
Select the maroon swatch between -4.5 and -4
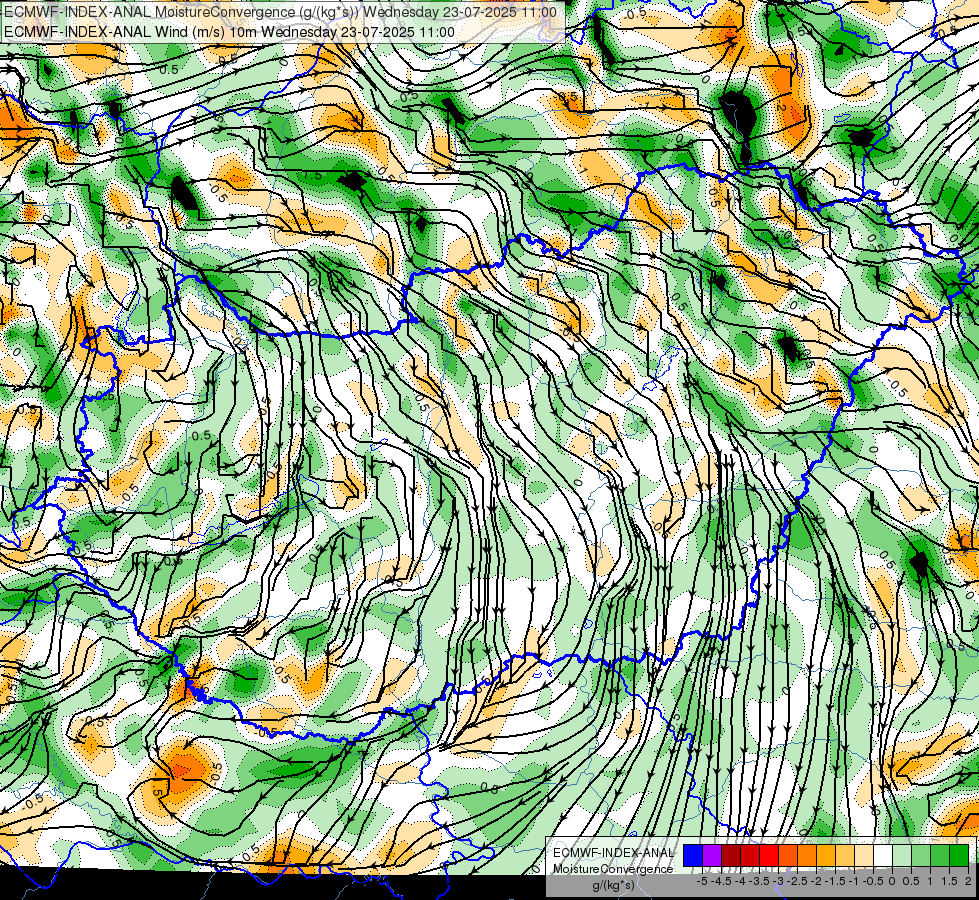(731, 856)
